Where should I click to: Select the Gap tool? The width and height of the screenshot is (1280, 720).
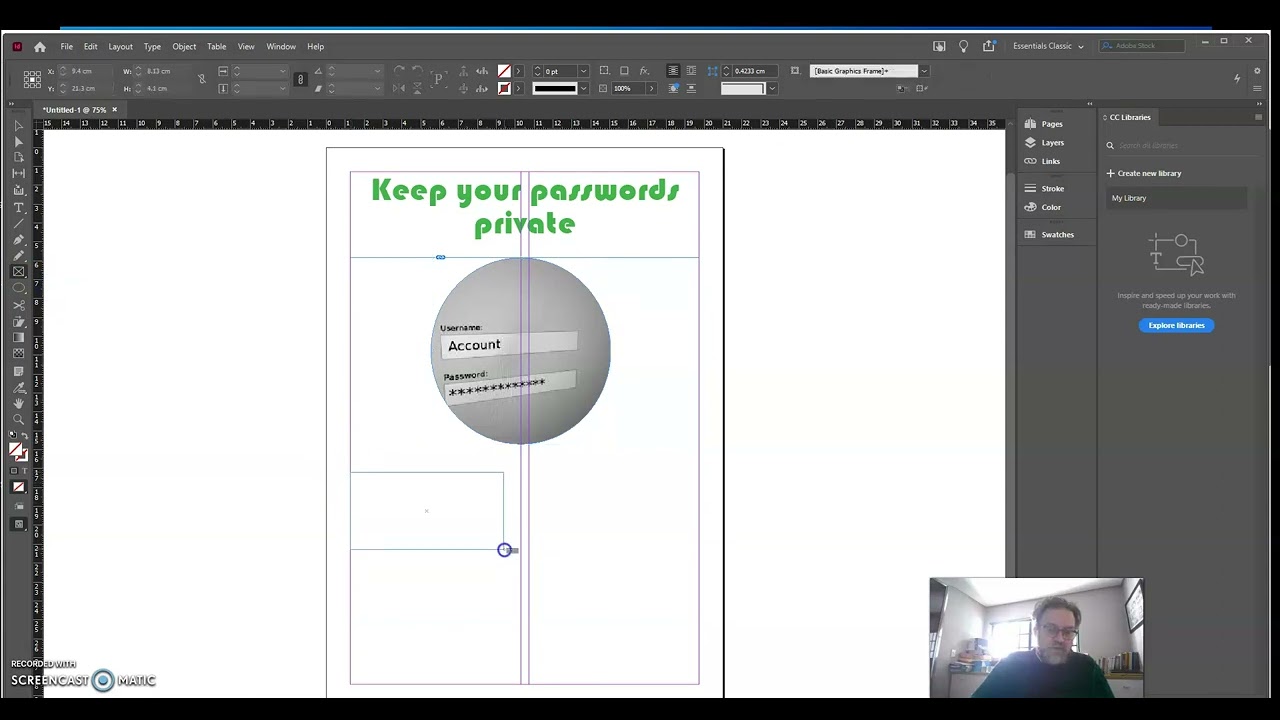point(18,173)
